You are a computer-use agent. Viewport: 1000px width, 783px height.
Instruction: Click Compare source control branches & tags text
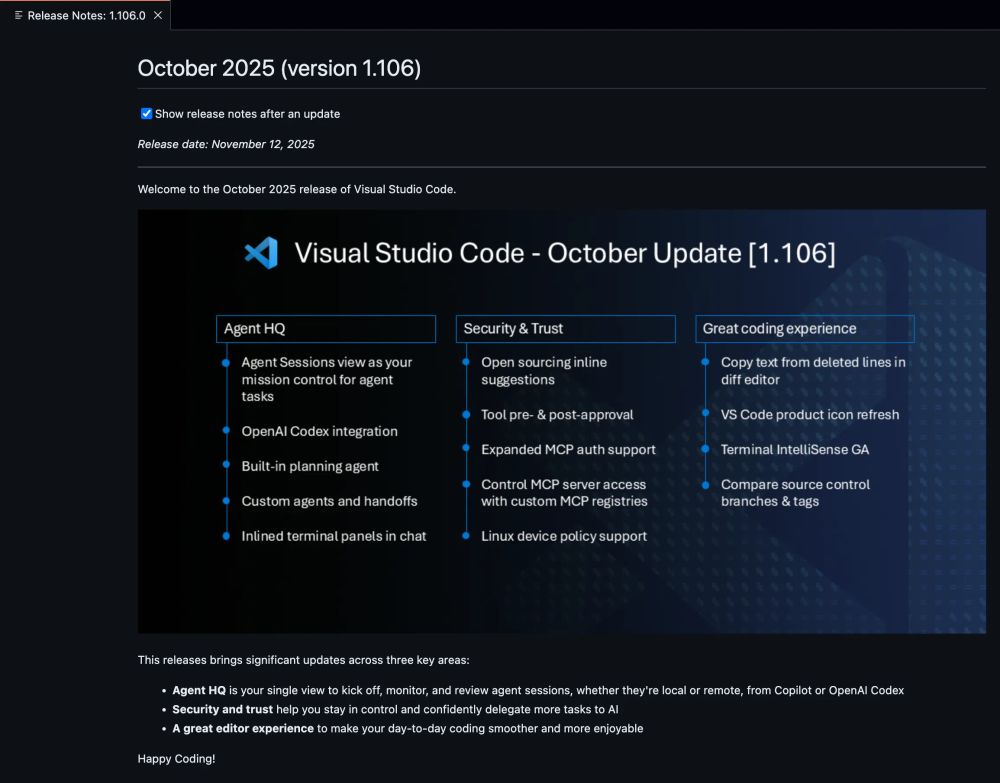click(795, 493)
